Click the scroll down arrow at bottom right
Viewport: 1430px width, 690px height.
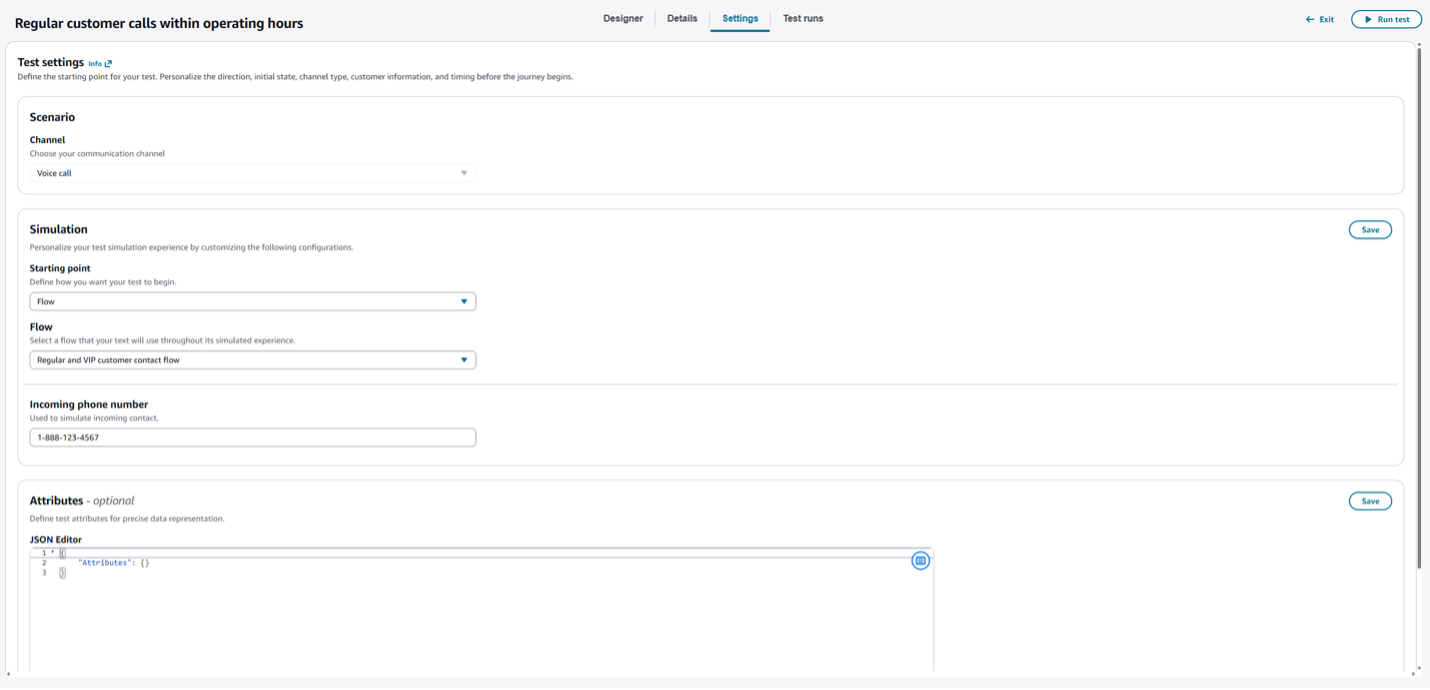tap(1419, 668)
